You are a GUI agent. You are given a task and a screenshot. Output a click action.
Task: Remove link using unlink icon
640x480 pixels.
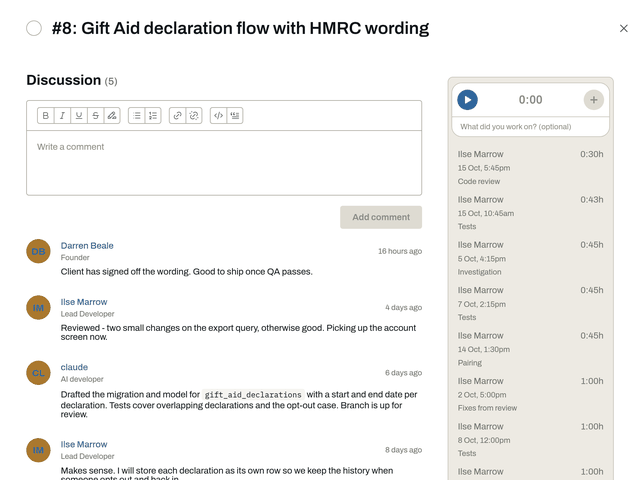194,116
